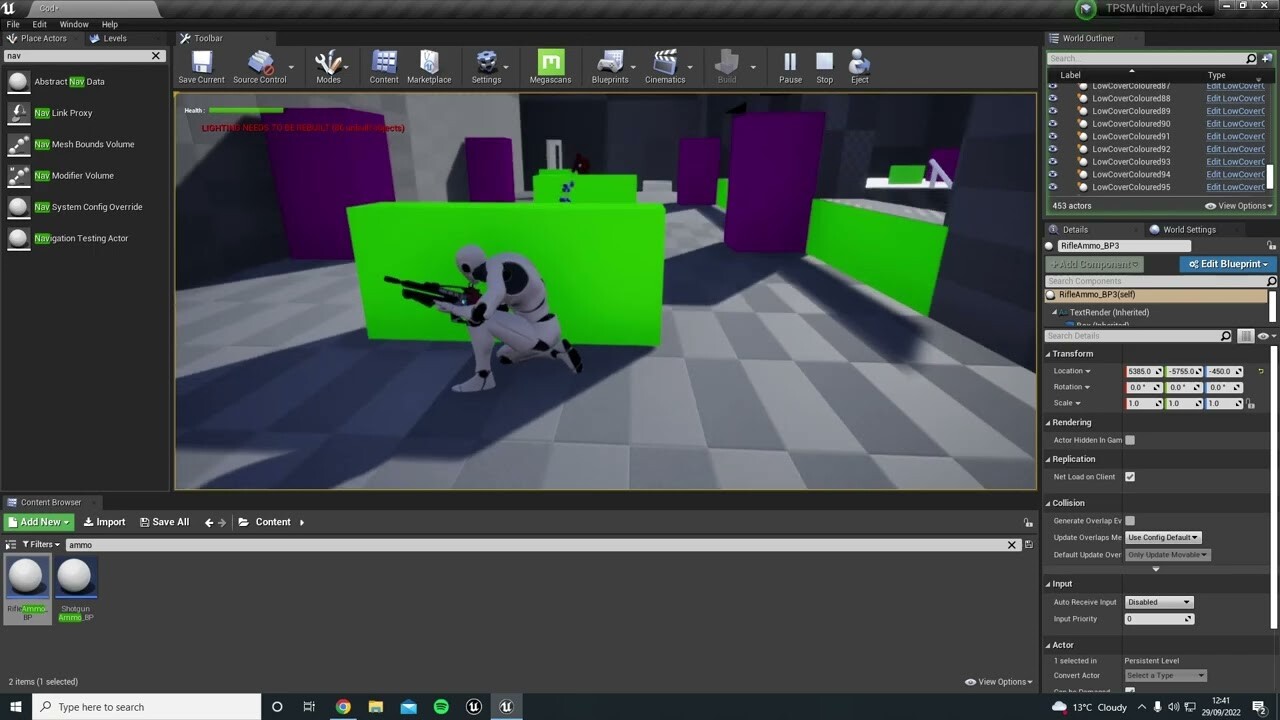1280x720 pixels.
Task: Follow the Edit LowCover link for LowCoverColoured94
Action: pyautogui.click(x=1235, y=174)
